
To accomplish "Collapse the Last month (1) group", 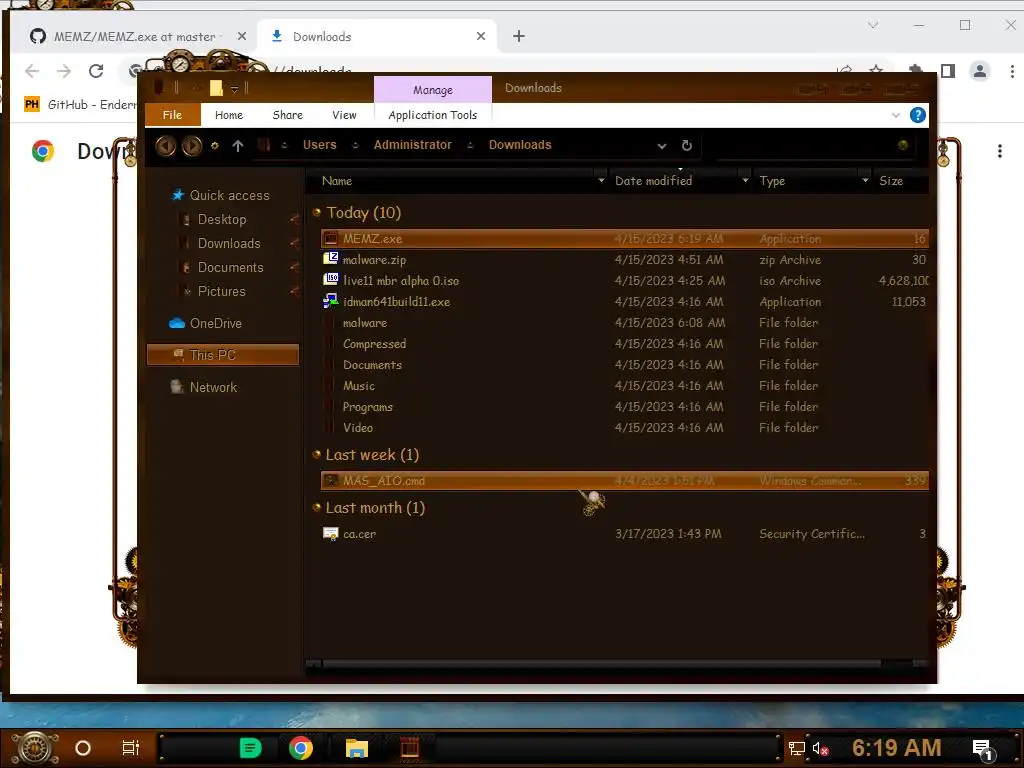I will (317, 507).
